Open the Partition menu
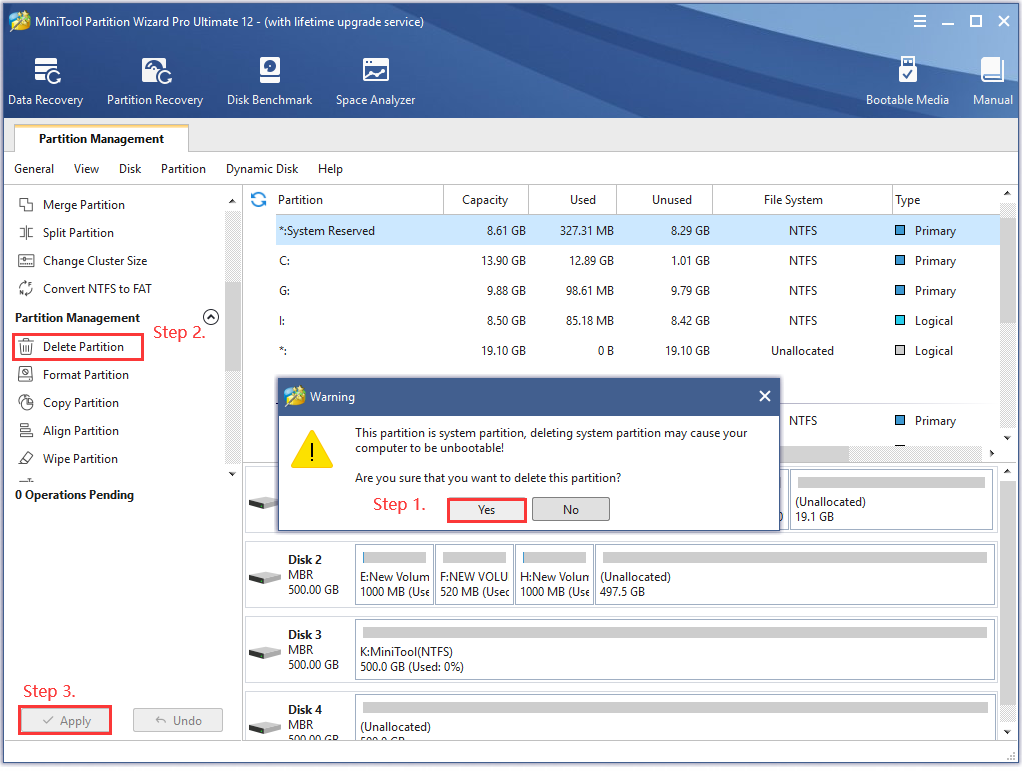 point(183,169)
